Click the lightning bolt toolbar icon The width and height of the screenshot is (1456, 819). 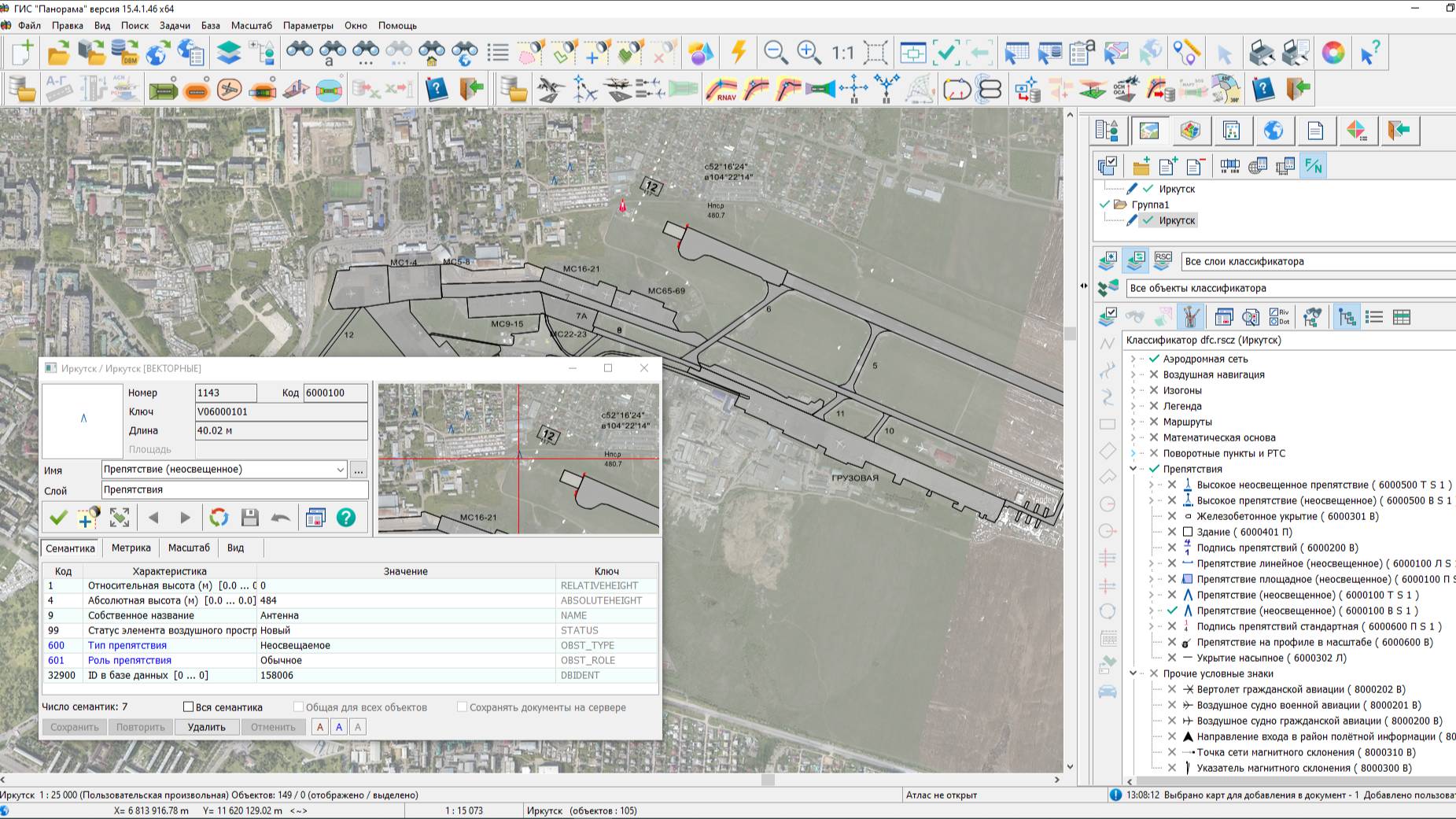[x=738, y=53]
